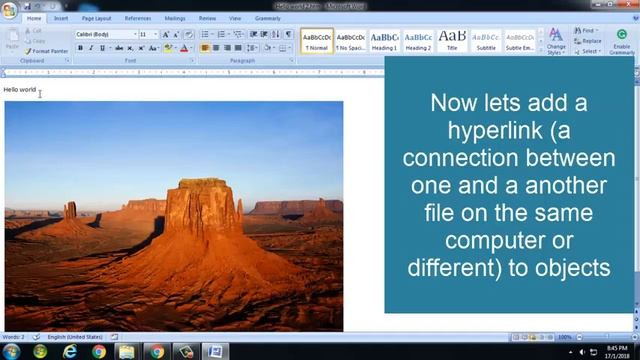
Task: Open Windows Start menu
Action: click(11, 351)
